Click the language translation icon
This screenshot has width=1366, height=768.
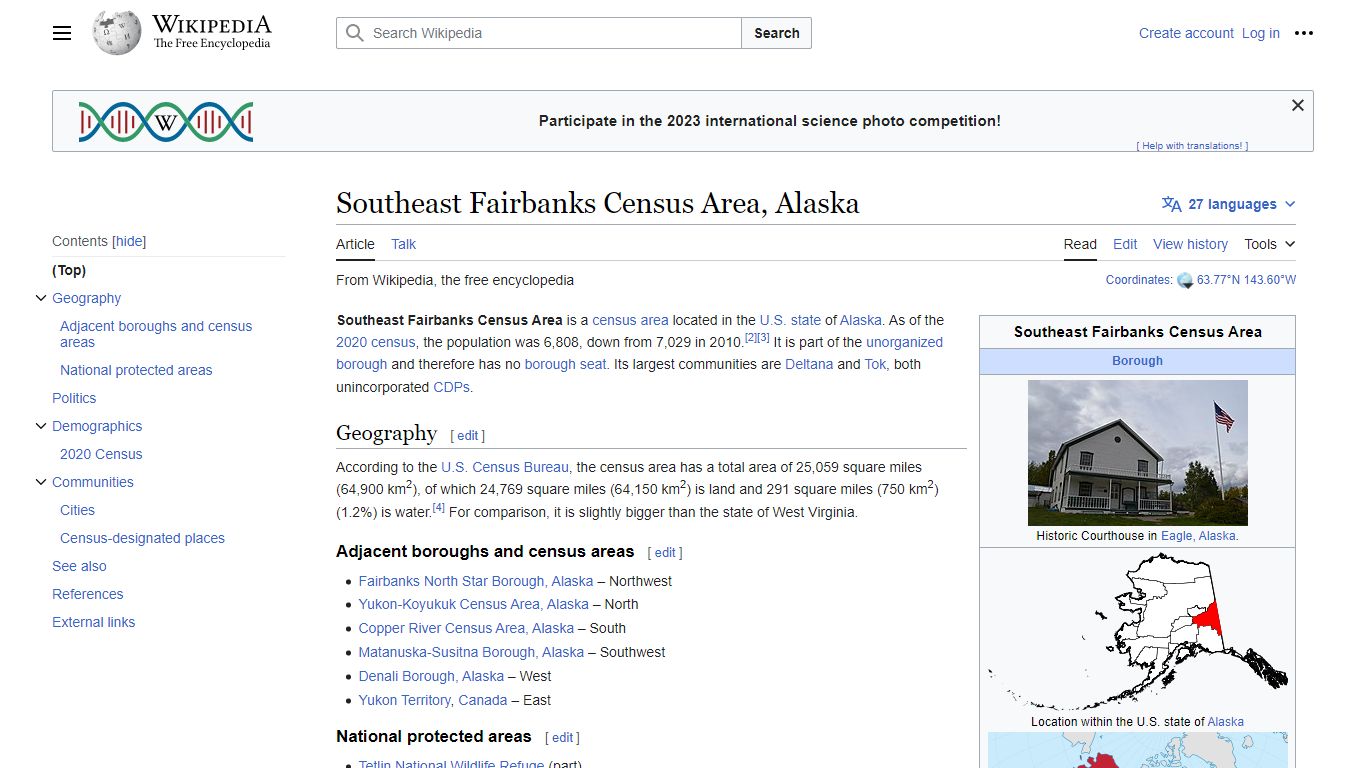[x=1172, y=204]
